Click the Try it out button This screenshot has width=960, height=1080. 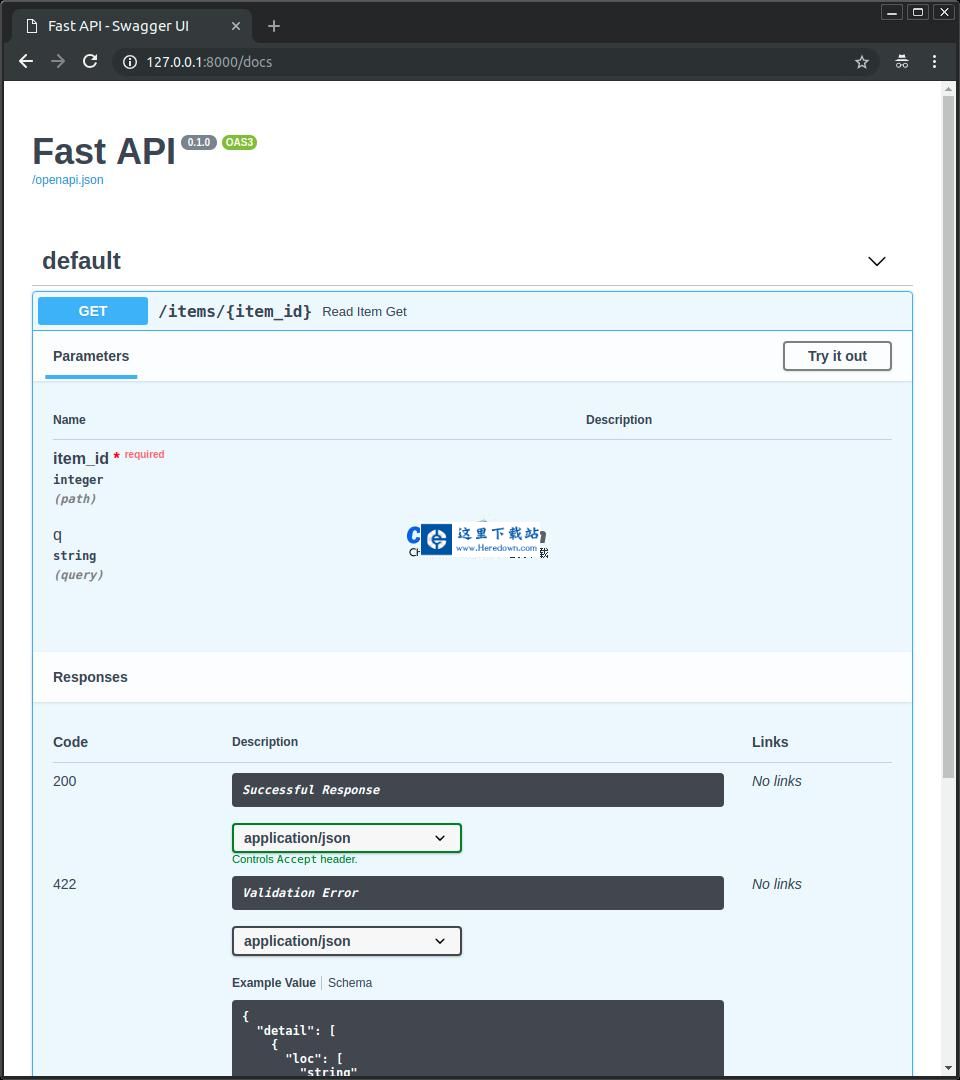tap(837, 356)
